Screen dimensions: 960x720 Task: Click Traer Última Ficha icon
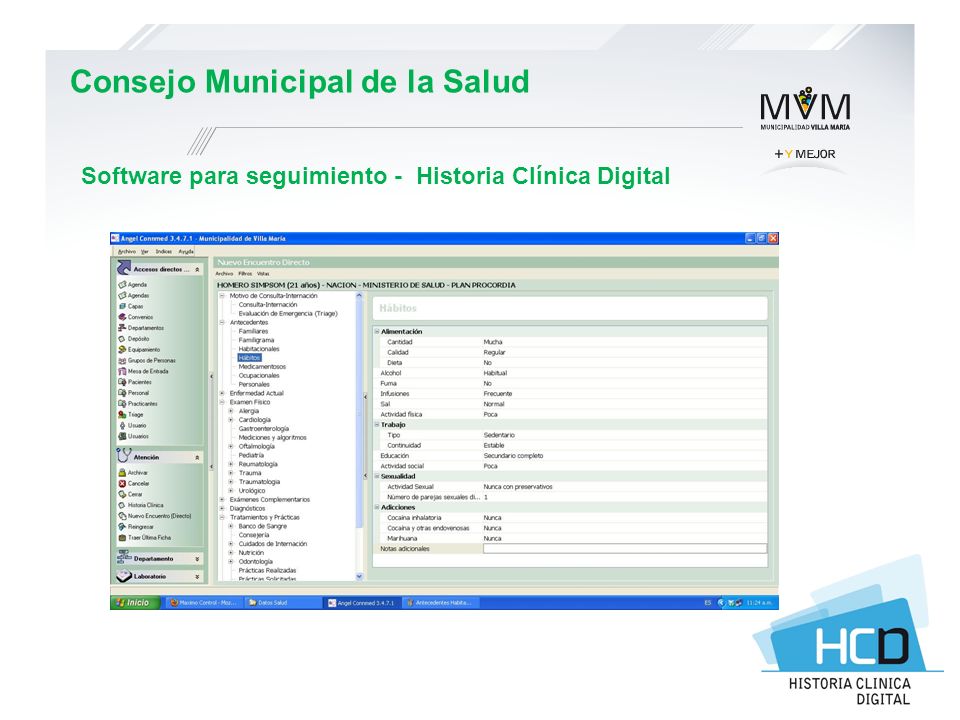pyautogui.click(x=122, y=538)
